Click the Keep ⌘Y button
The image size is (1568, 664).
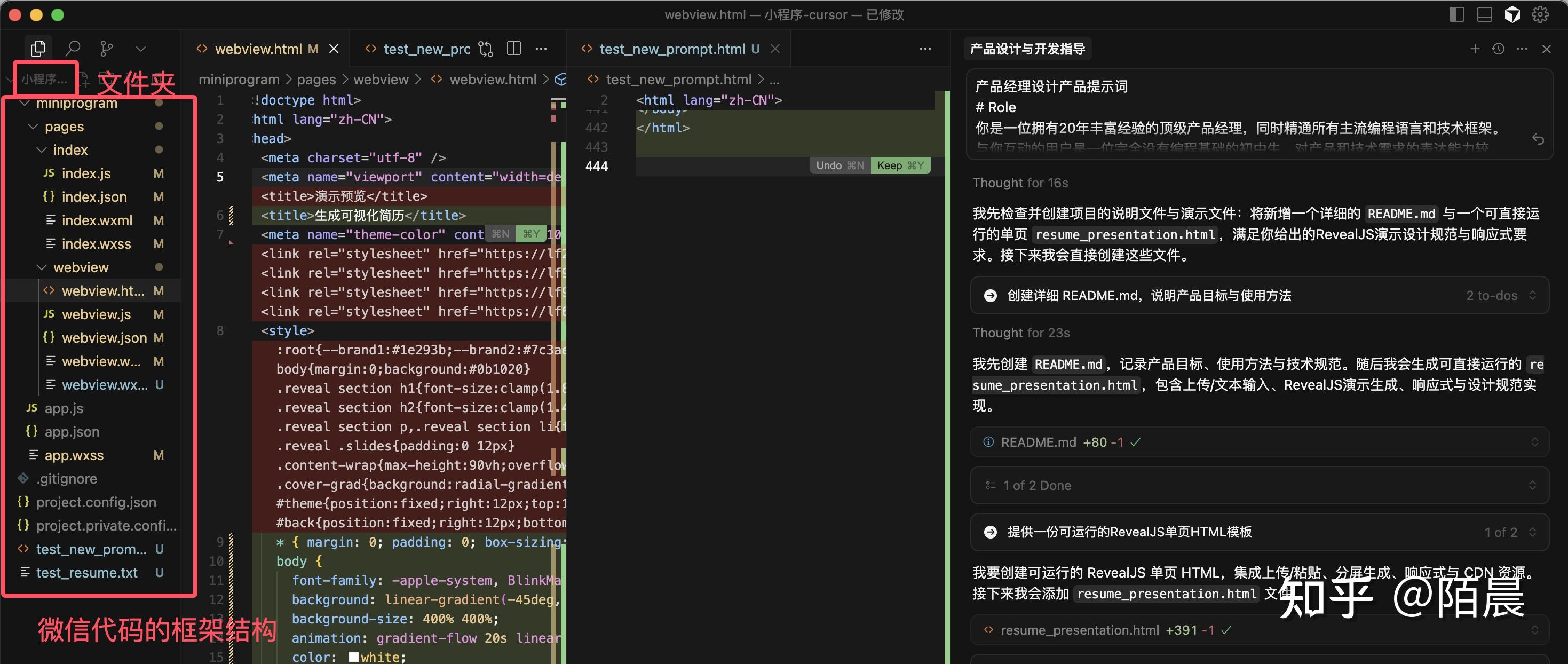pos(900,165)
